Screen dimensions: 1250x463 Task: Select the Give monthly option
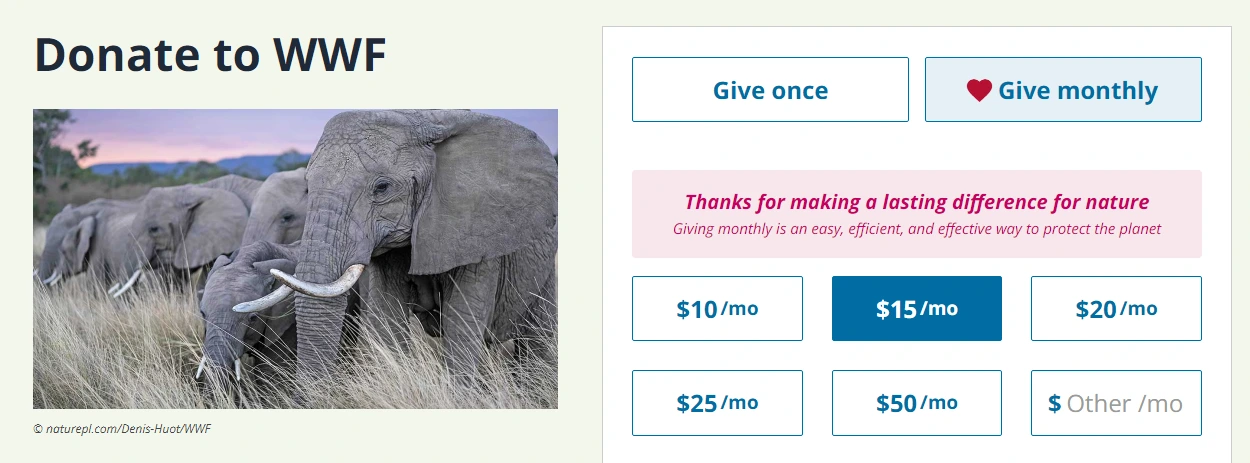click(x=1063, y=90)
